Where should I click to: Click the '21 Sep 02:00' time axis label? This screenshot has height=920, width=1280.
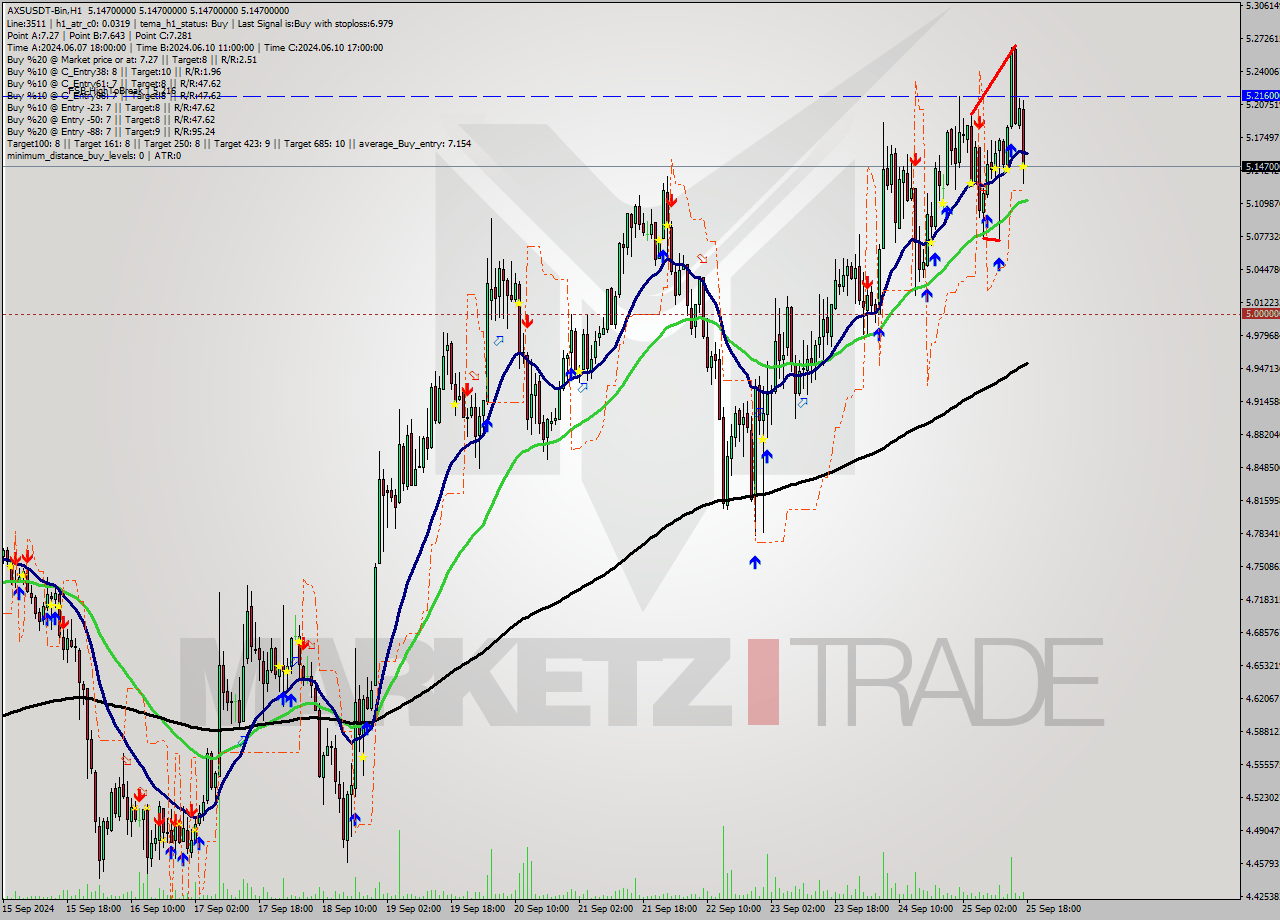[605, 909]
